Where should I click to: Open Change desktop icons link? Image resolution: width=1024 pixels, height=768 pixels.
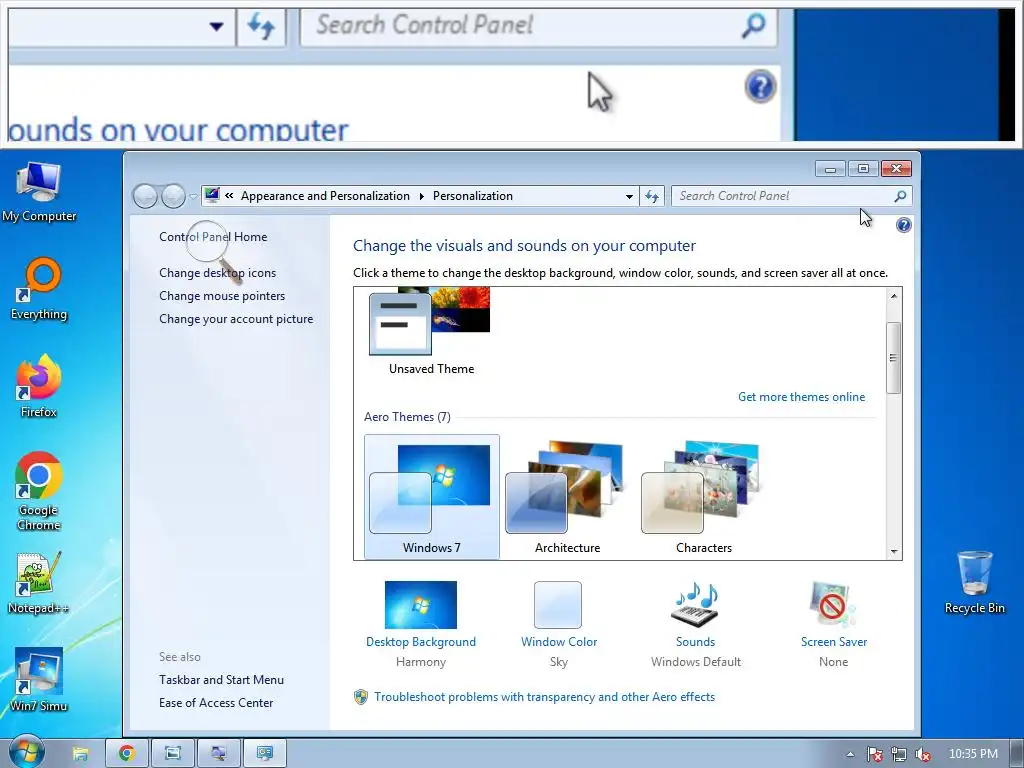(x=217, y=273)
